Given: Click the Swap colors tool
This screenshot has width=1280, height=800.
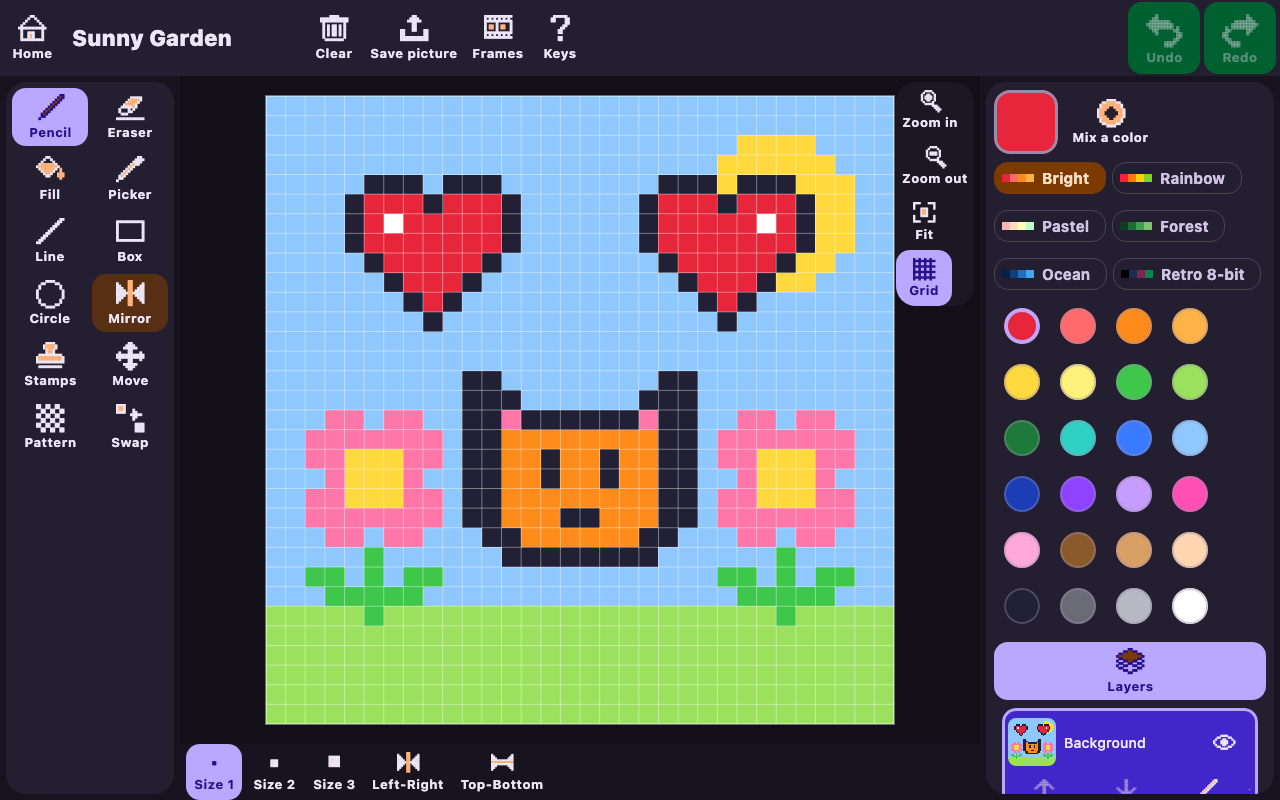Looking at the screenshot, I should tap(130, 427).
